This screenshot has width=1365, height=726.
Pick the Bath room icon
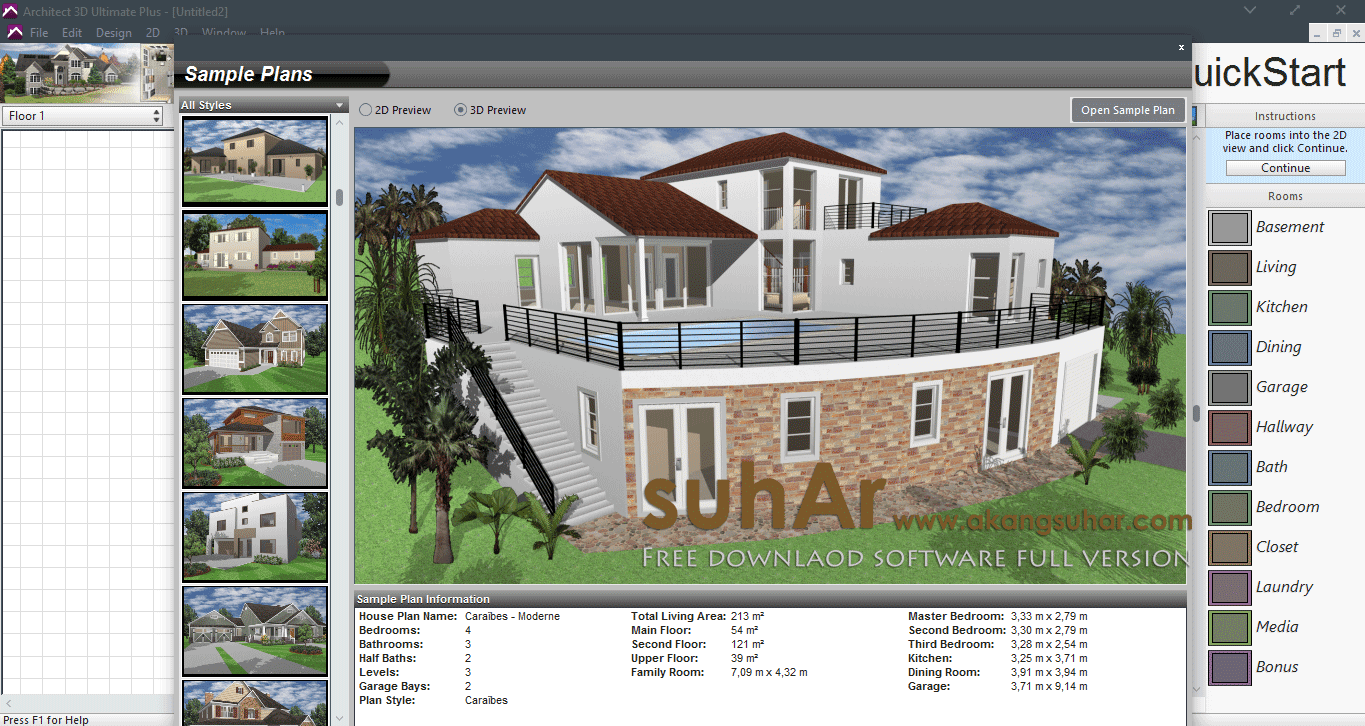1230,467
